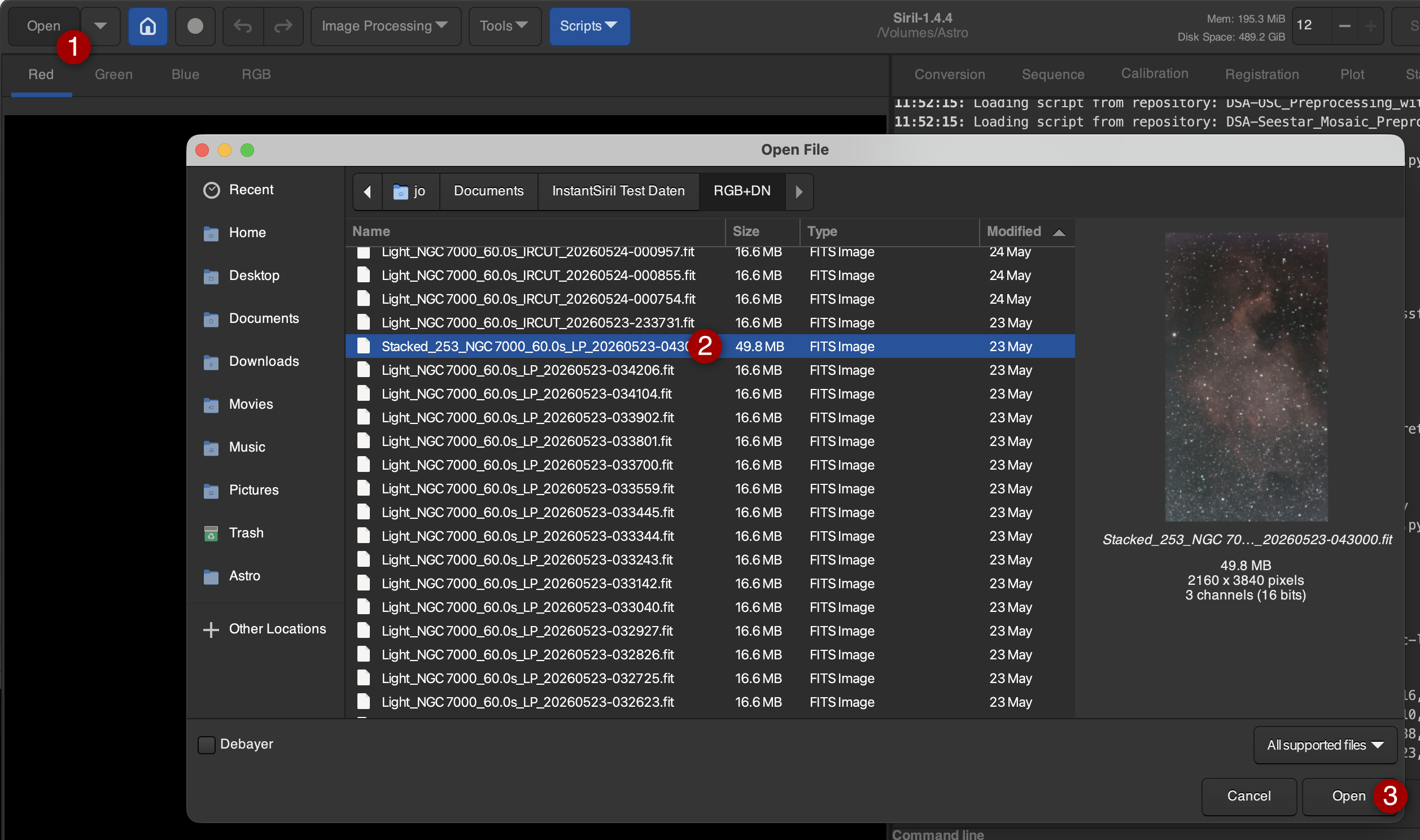Open the dropdown arrow next to Open
The width and height of the screenshot is (1420, 840).
[x=100, y=26]
